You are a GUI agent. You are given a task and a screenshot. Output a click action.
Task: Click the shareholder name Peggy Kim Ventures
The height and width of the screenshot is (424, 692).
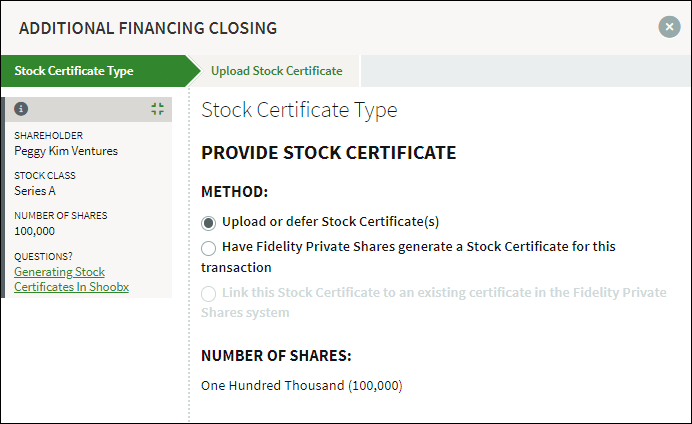pos(66,151)
